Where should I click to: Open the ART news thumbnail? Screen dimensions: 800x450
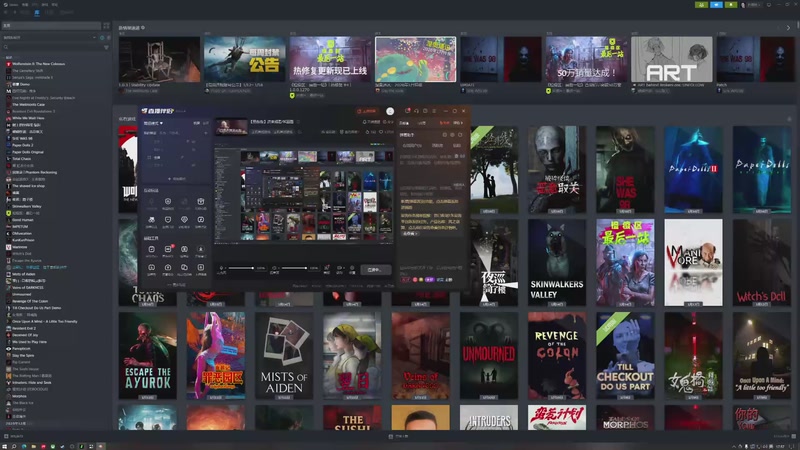(671, 59)
